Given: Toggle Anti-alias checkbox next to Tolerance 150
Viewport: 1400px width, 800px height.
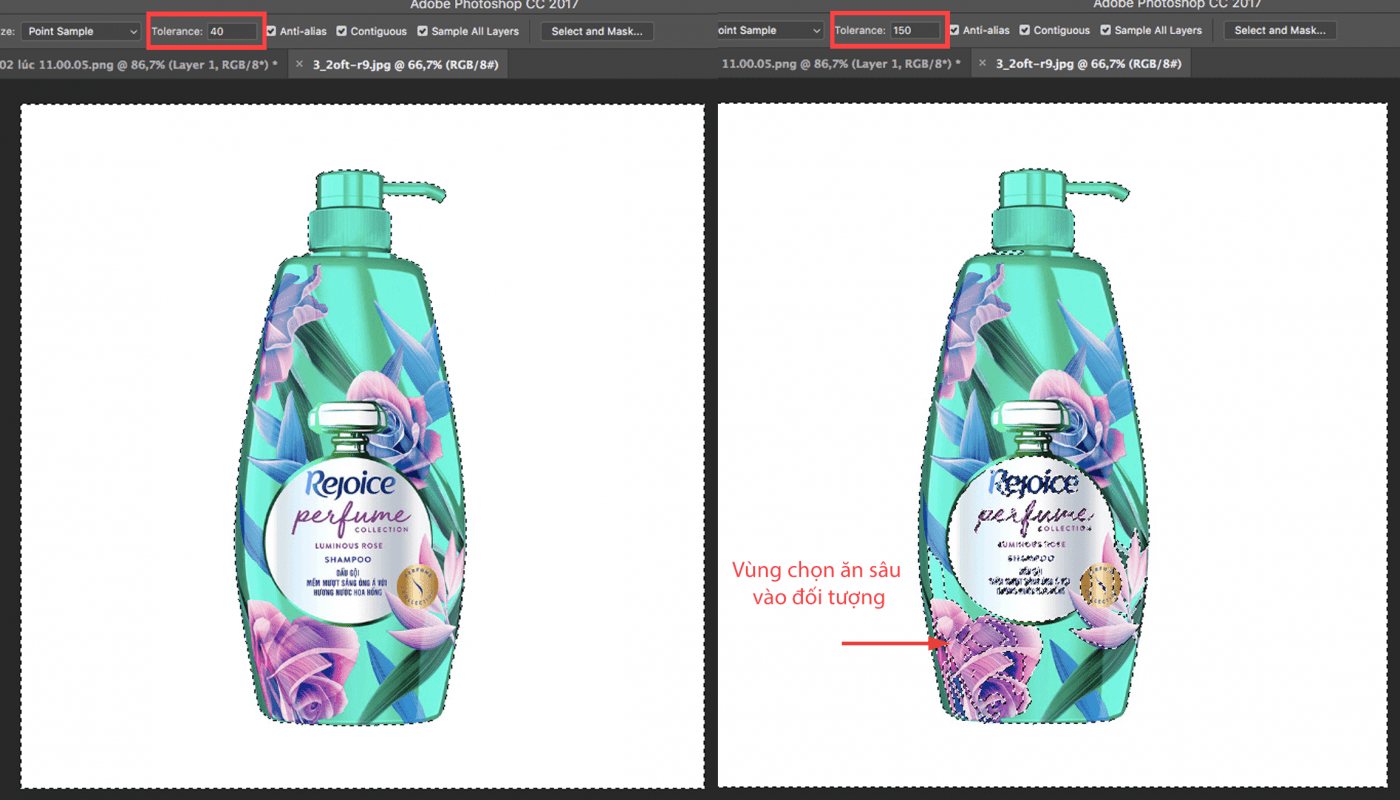Looking at the screenshot, I should point(954,30).
